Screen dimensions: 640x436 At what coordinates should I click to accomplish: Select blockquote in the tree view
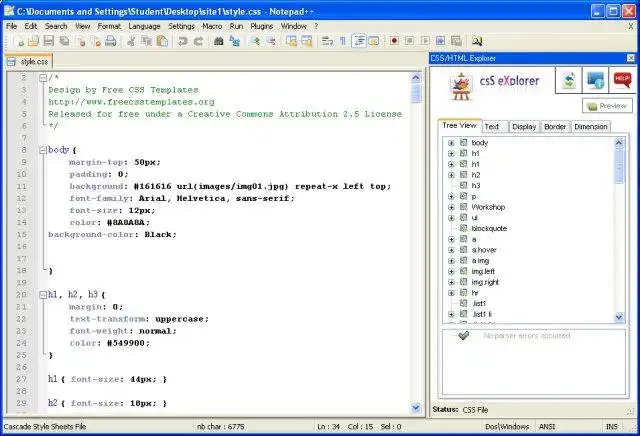pyautogui.click(x=489, y=229)
